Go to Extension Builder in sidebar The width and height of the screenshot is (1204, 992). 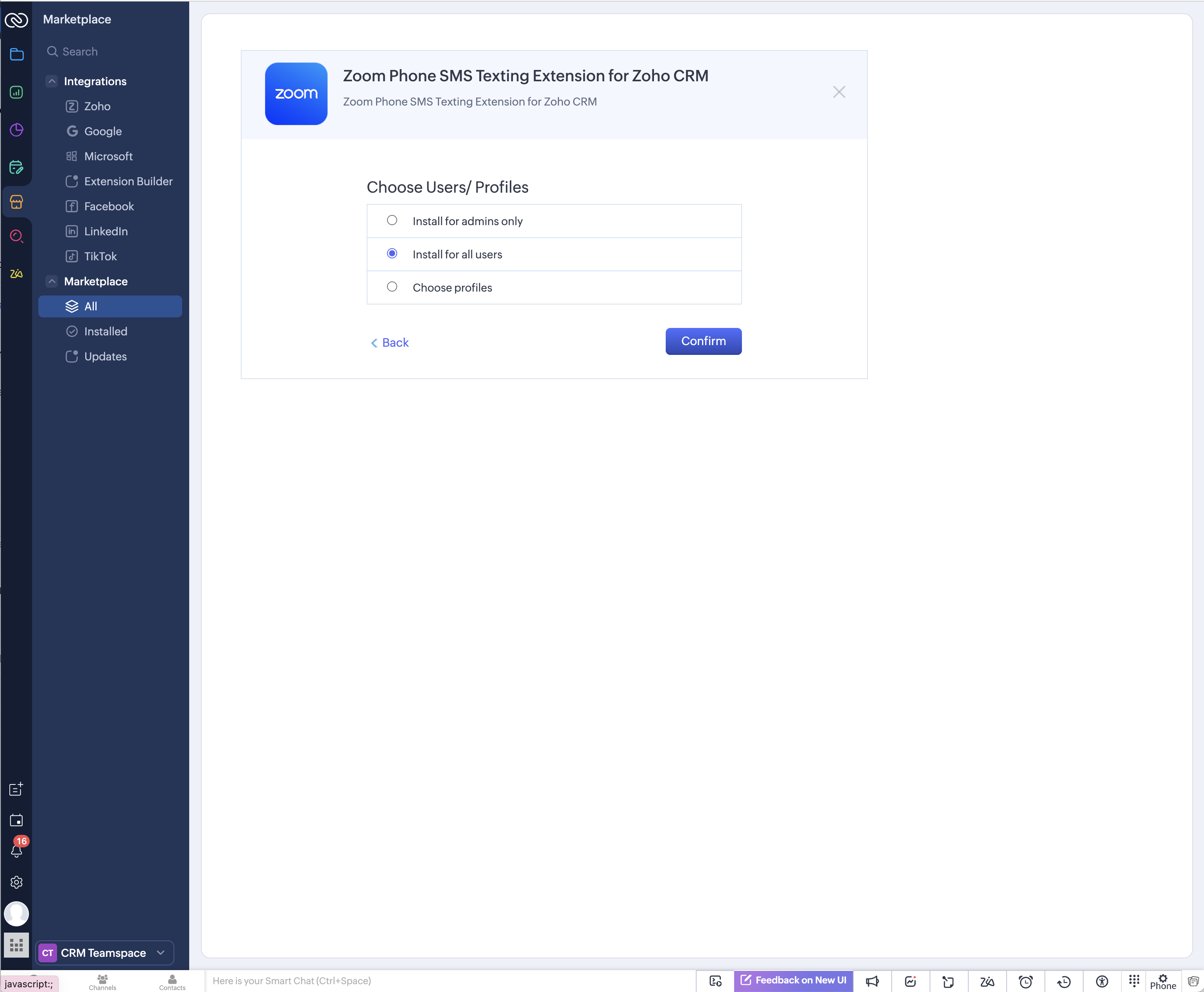click(x=128, y=181)
